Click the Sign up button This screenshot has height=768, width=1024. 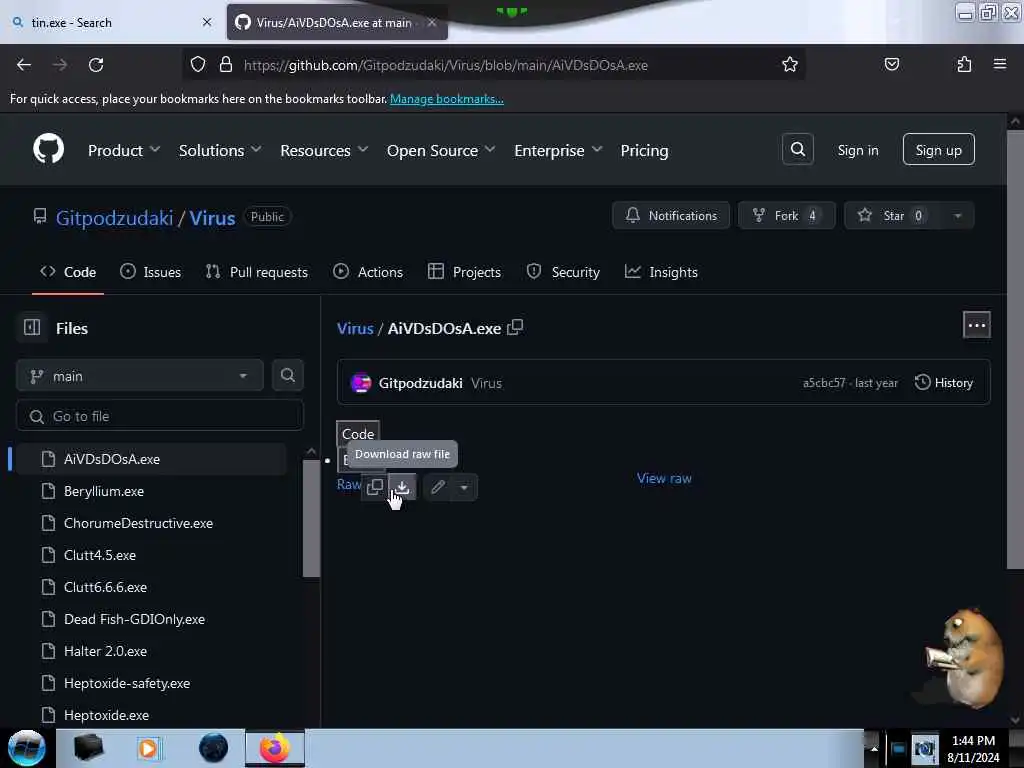tap(938, 150)
